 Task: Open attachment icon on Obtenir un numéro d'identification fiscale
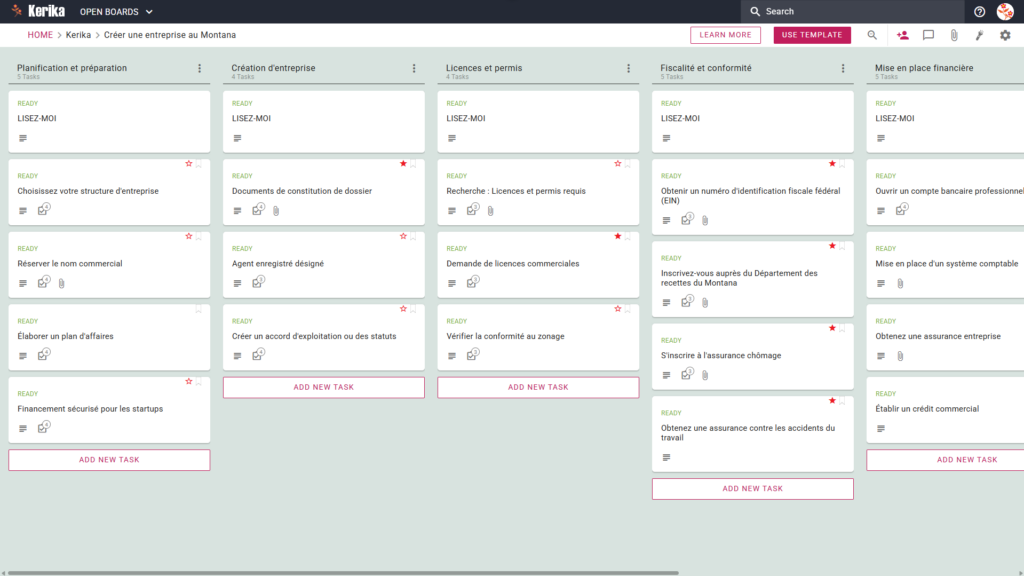click(705, 221)
